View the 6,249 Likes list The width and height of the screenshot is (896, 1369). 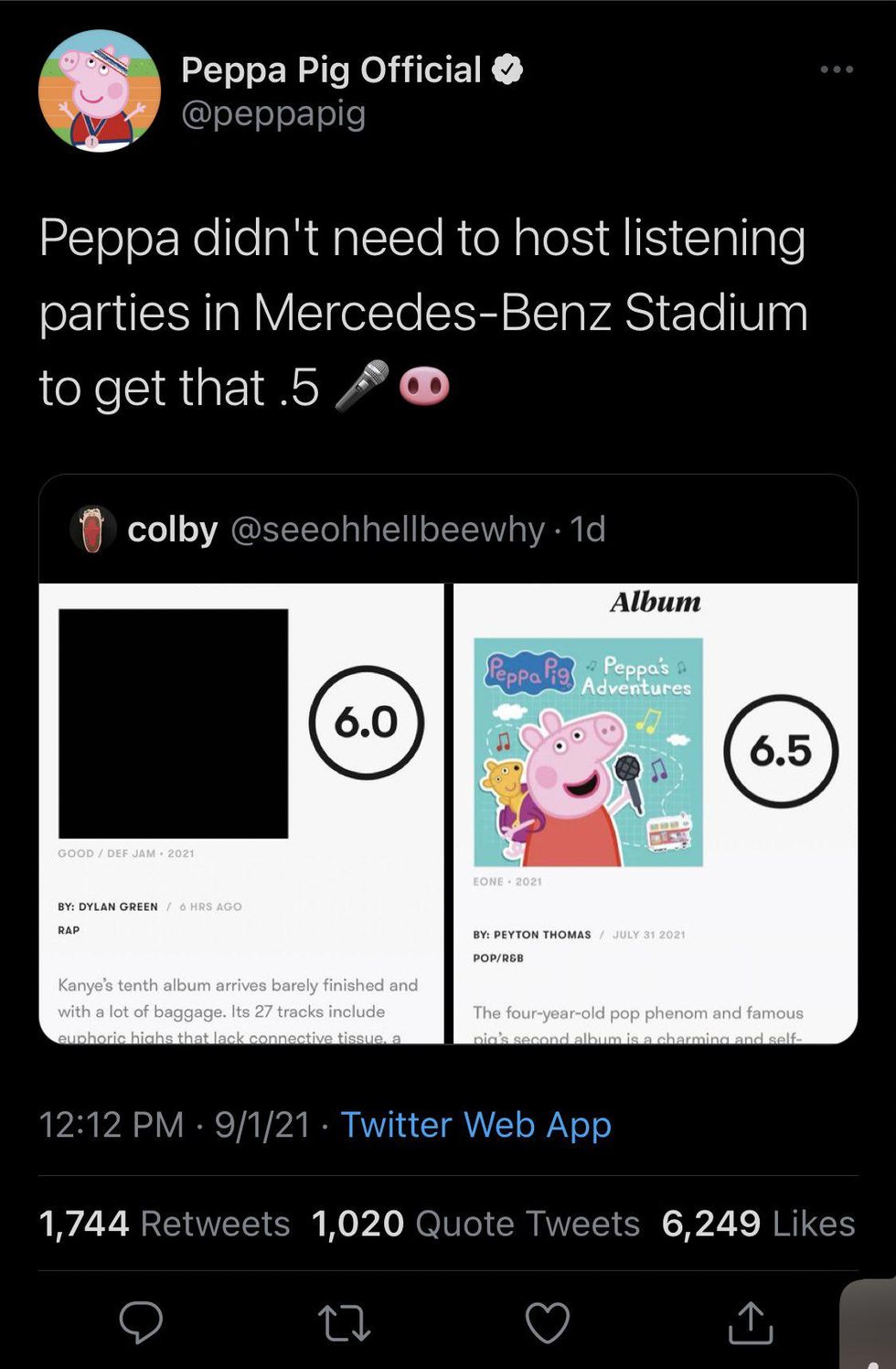point(758,1224)
